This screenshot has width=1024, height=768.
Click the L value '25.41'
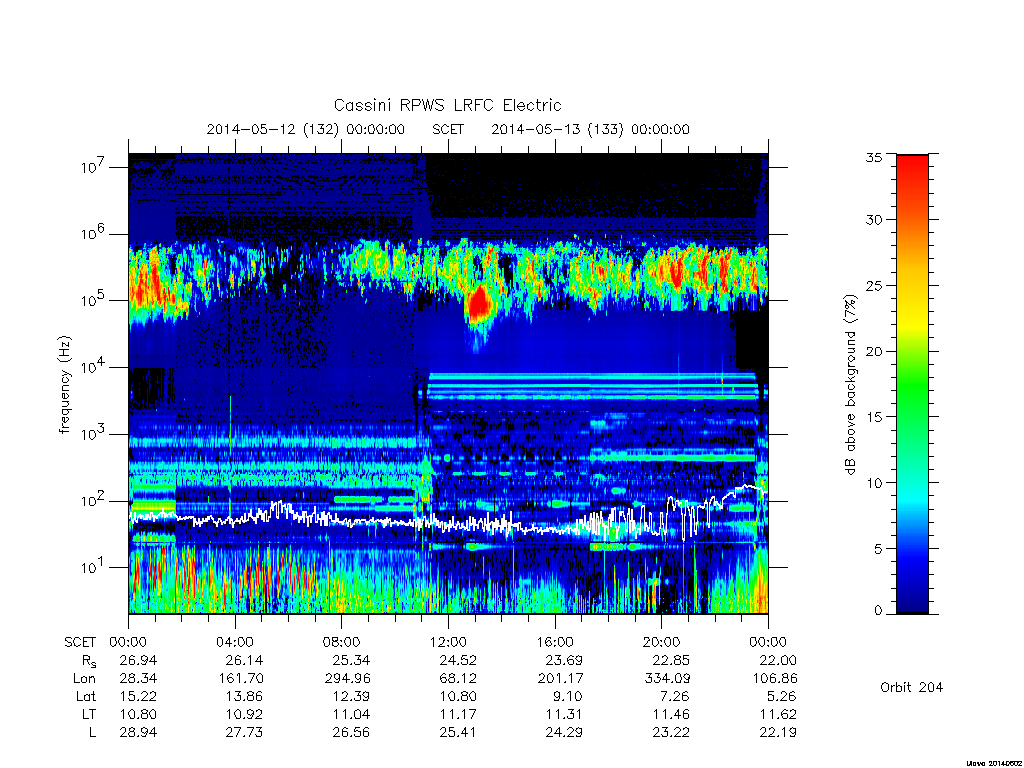458,732
